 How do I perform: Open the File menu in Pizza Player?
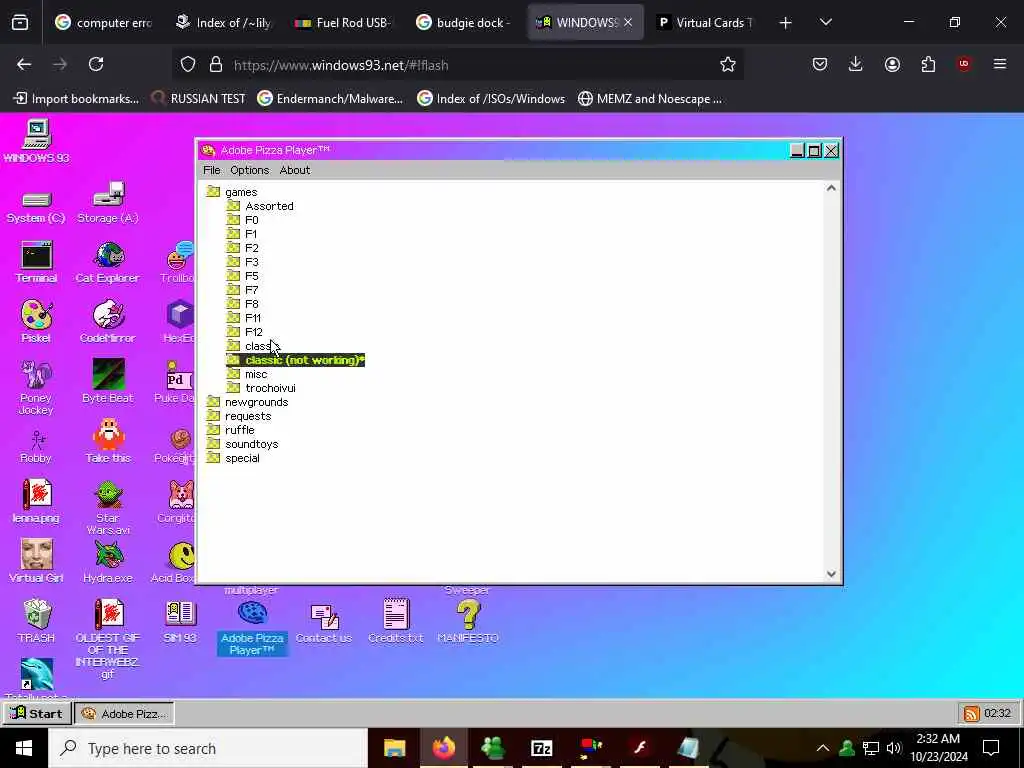[x=212, y=170]
